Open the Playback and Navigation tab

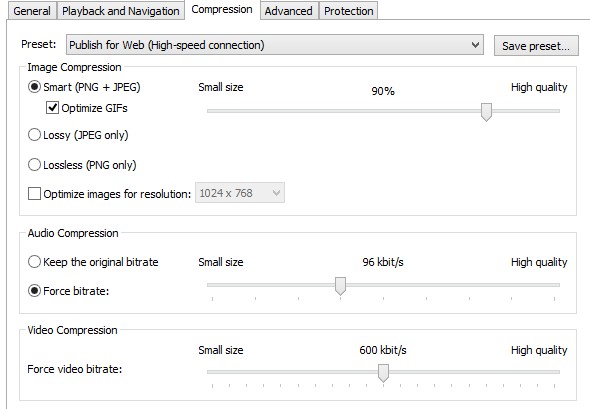(120, 11)
